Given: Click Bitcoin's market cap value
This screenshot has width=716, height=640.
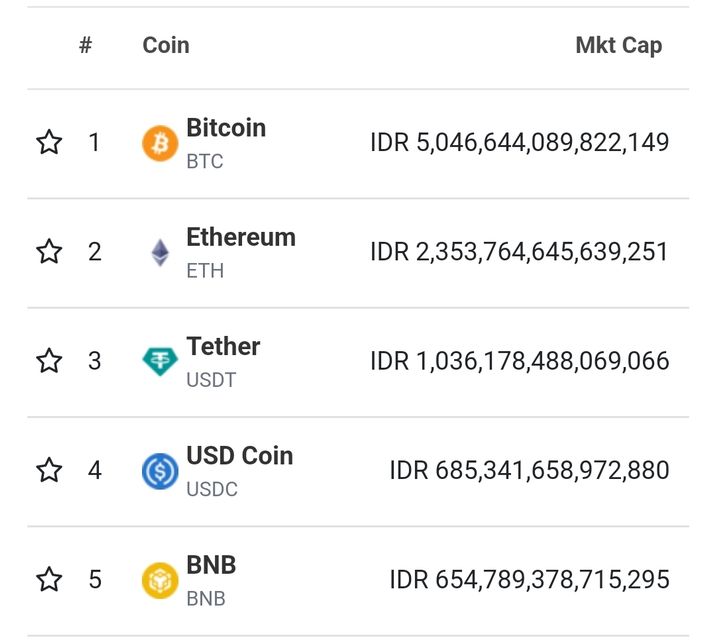Looking at the screenshot, I should (519, 142).
